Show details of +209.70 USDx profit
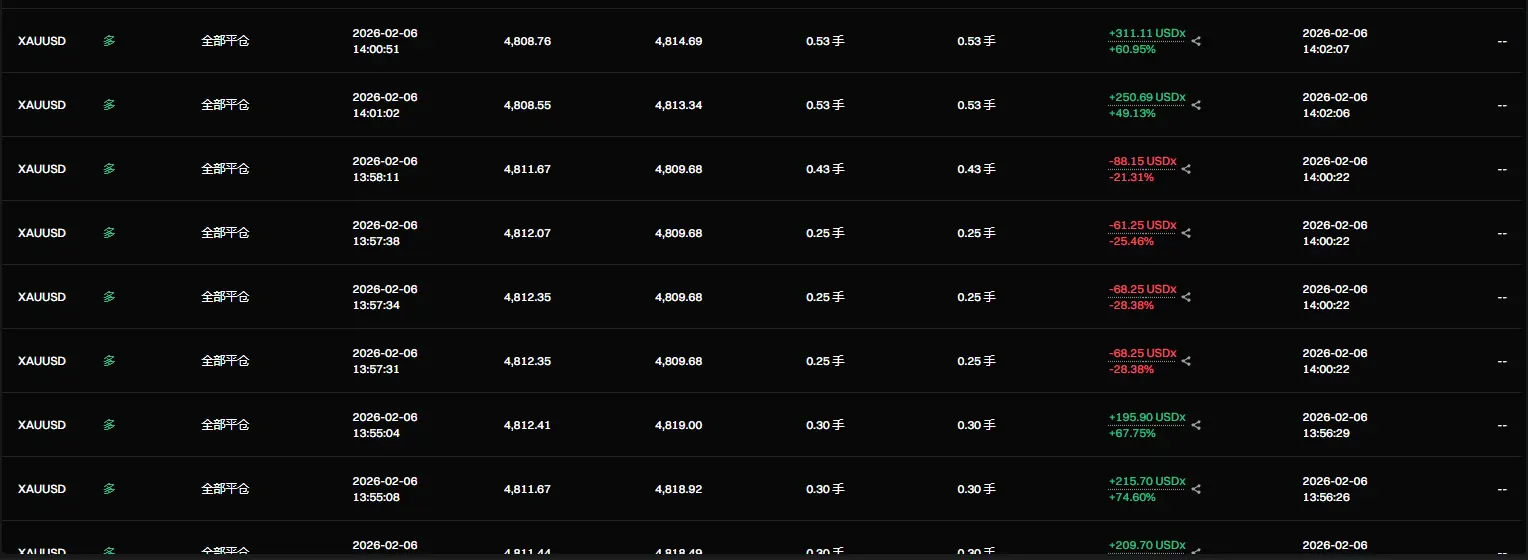Image resolution: width=1528 pixels, height=560 pixels. 1147,545
